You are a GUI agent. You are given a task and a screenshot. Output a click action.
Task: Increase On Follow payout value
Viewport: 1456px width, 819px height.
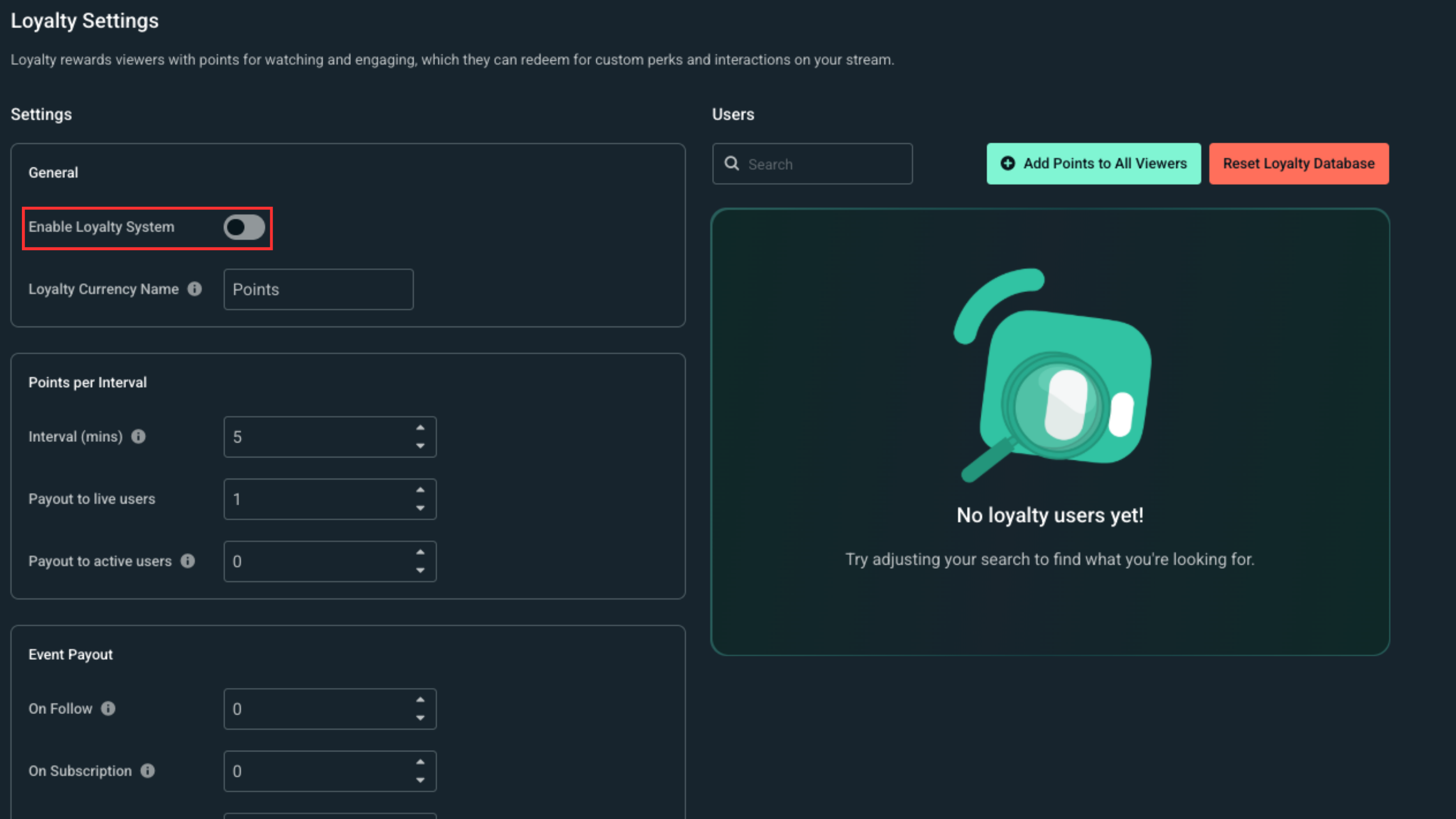420,700
